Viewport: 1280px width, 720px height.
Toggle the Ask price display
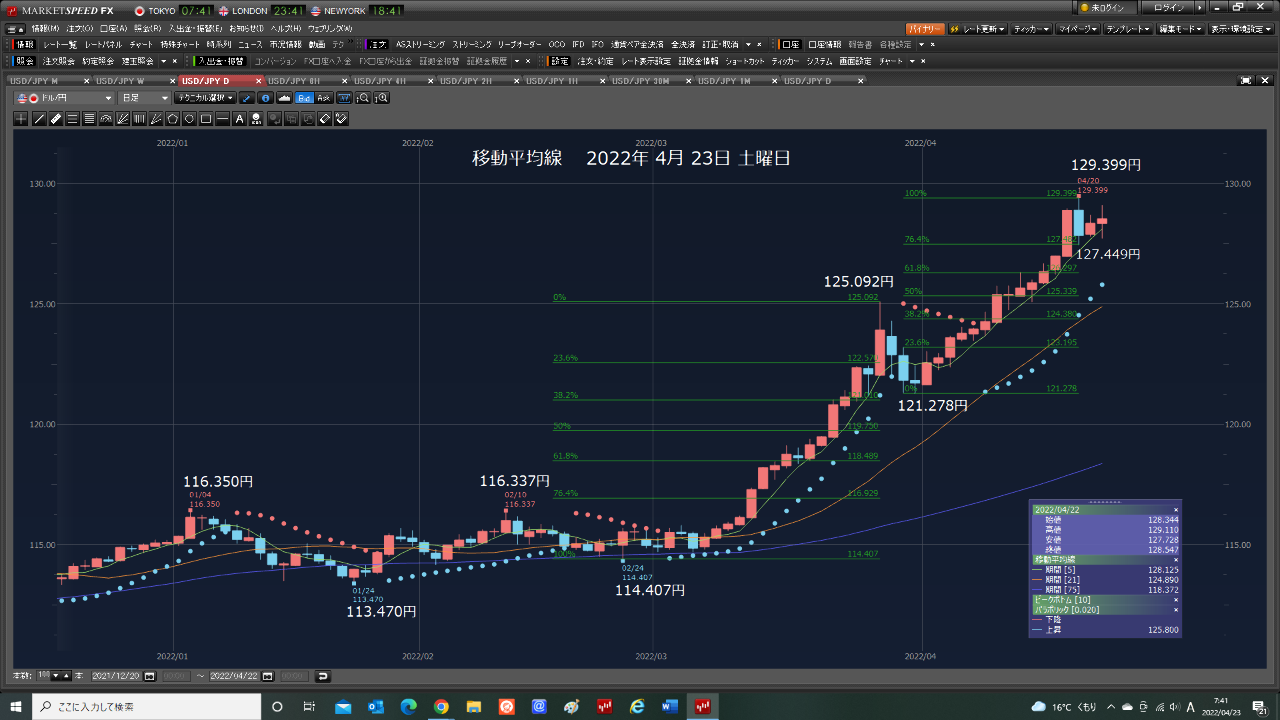pos(324,98)
